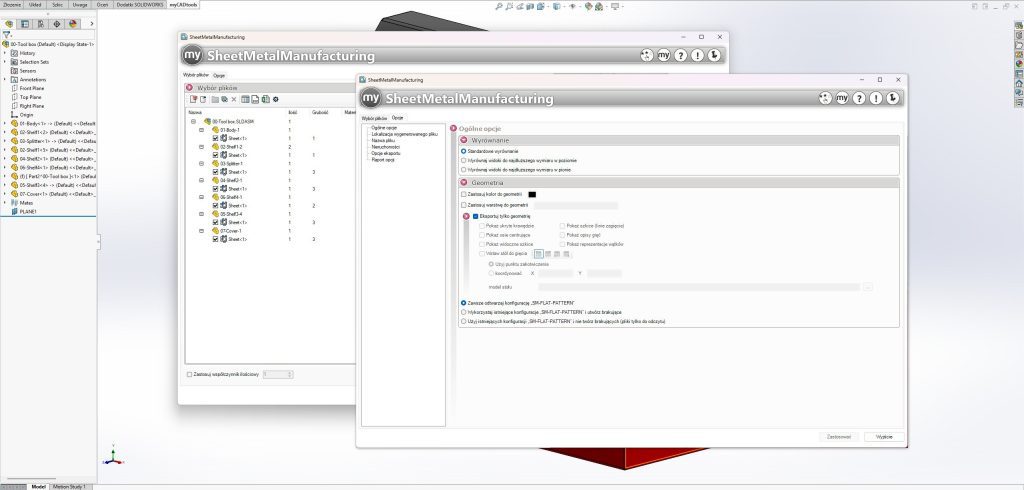Collapse the Wyrównanie section
The height and width of the screenshot is (490, 1024).
tap(464, 140)
